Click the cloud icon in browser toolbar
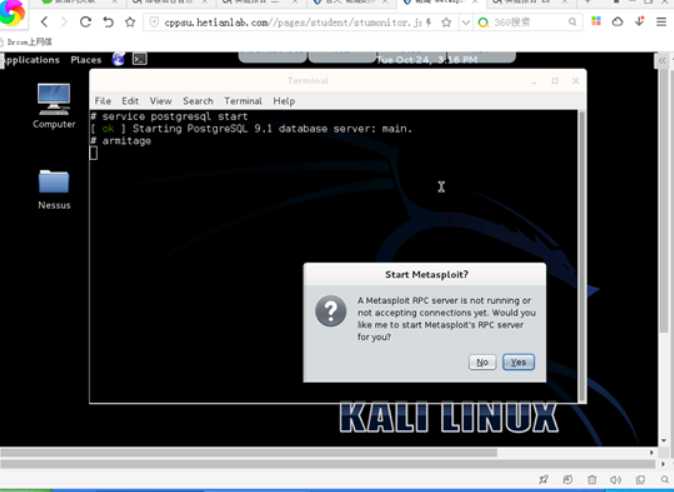674x492 pixels. click(x=618, y=21)
